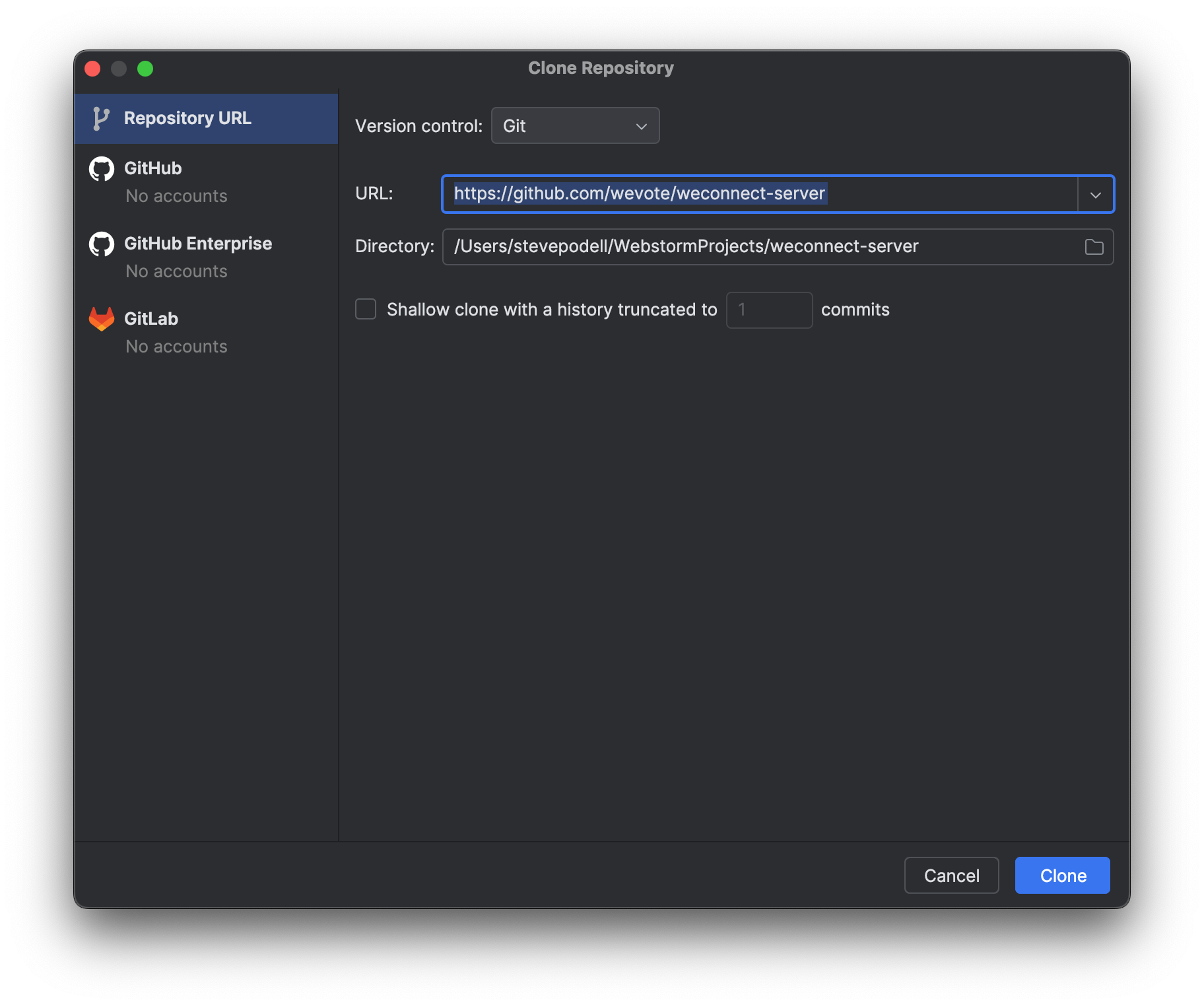
Task: Click the "URL:" label
Action: (374, 193)
